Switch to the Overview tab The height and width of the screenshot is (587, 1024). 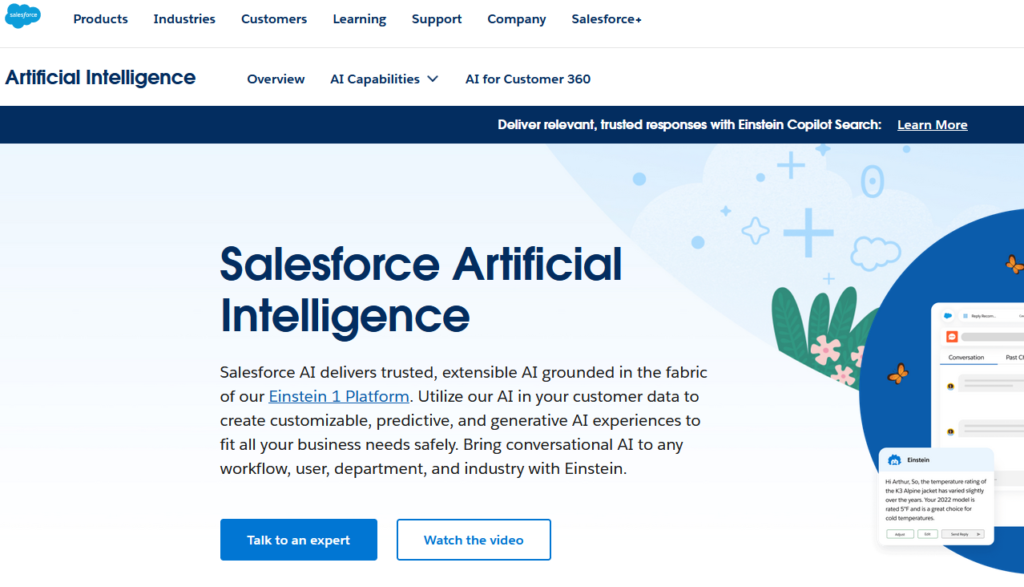(x=276, y=79)
